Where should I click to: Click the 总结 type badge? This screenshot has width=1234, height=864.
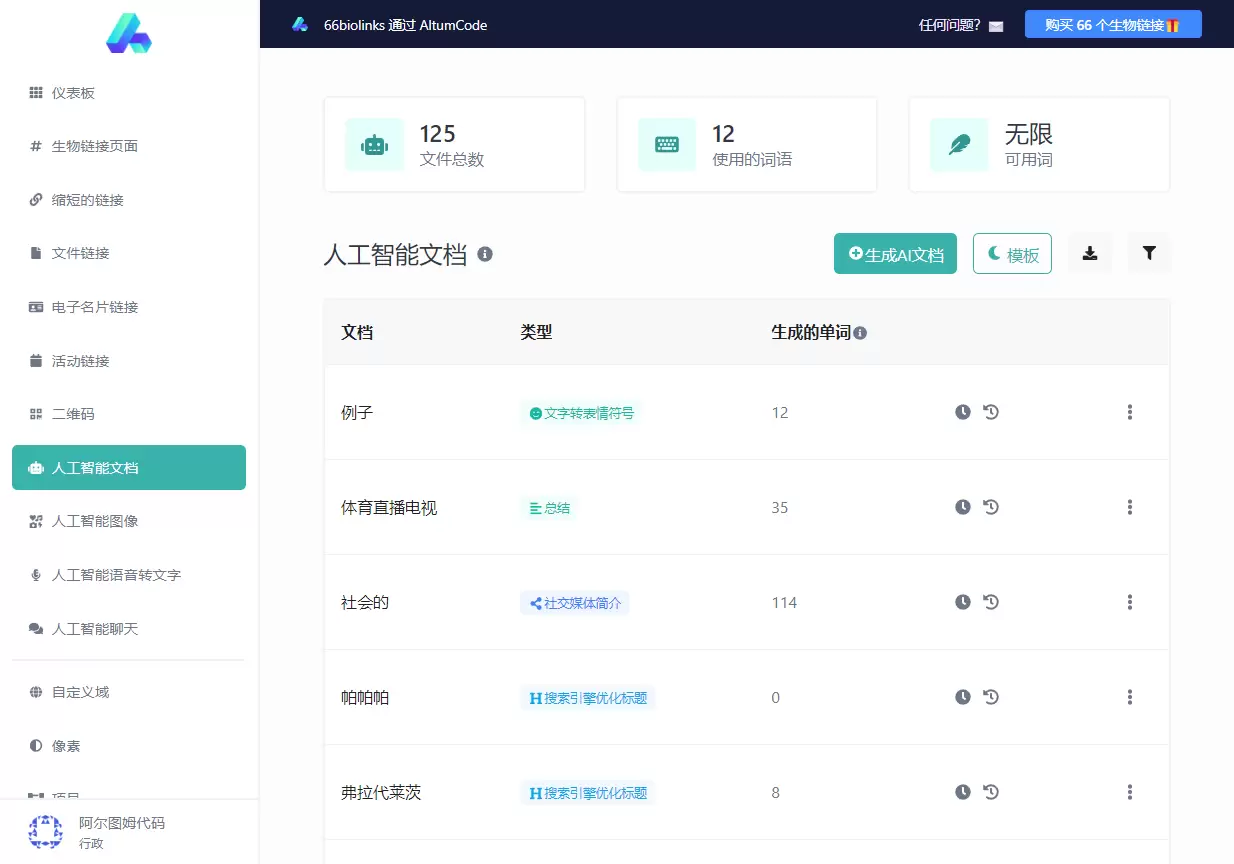click(549, 508)
